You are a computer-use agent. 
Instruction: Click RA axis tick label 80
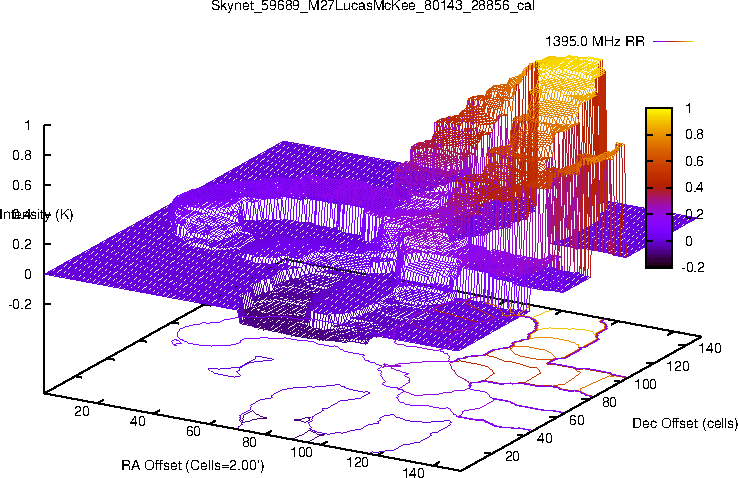[x=249, y=442]
